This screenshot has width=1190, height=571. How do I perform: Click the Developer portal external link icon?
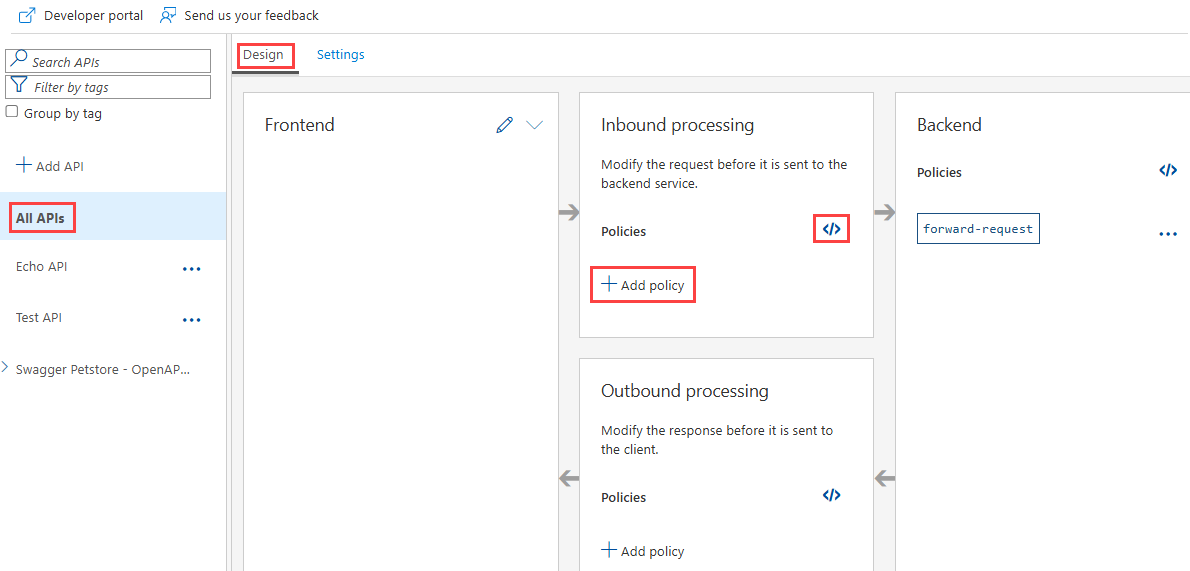(x=27, y=16)
